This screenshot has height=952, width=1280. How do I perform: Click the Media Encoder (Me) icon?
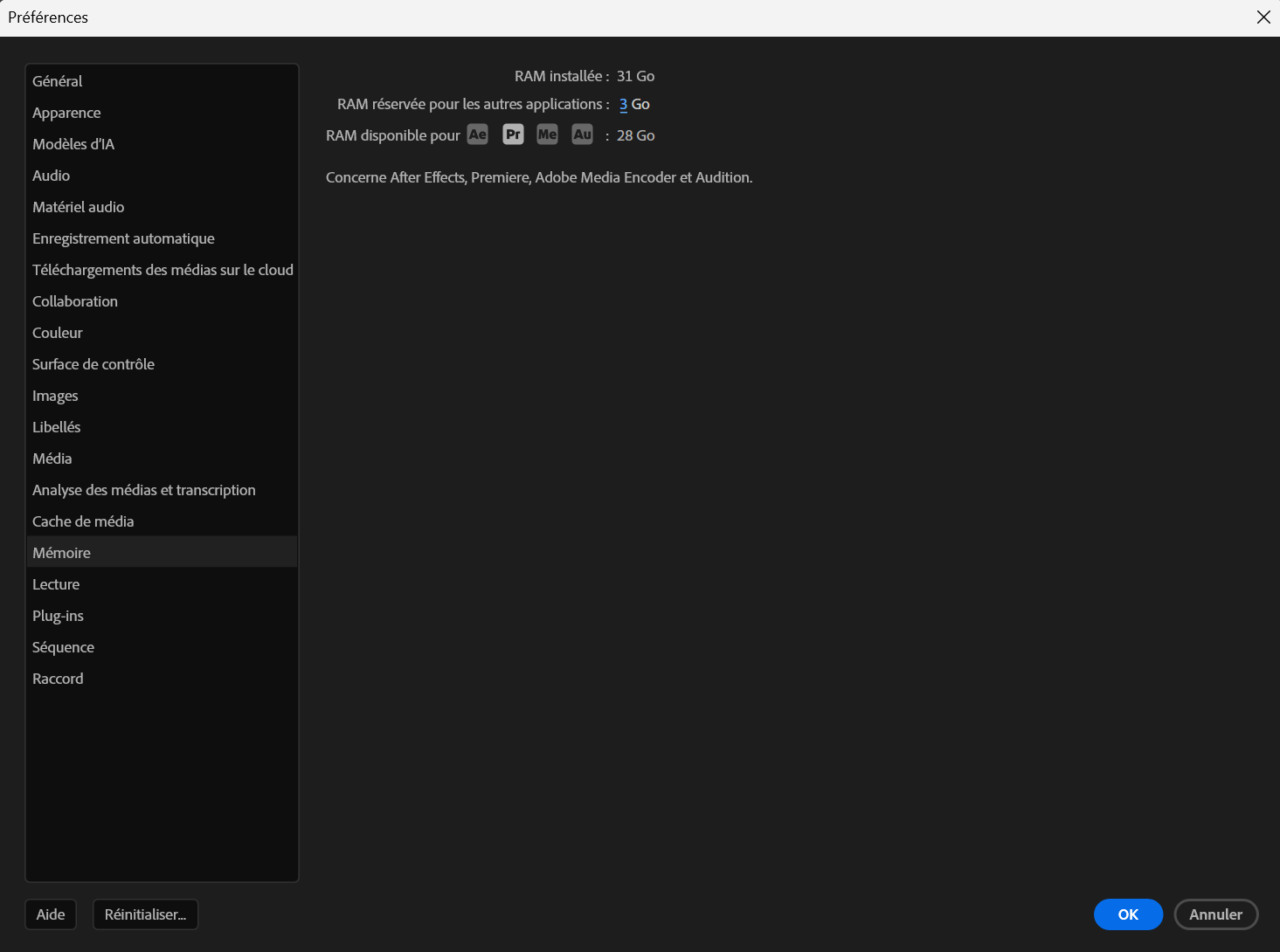547,135
